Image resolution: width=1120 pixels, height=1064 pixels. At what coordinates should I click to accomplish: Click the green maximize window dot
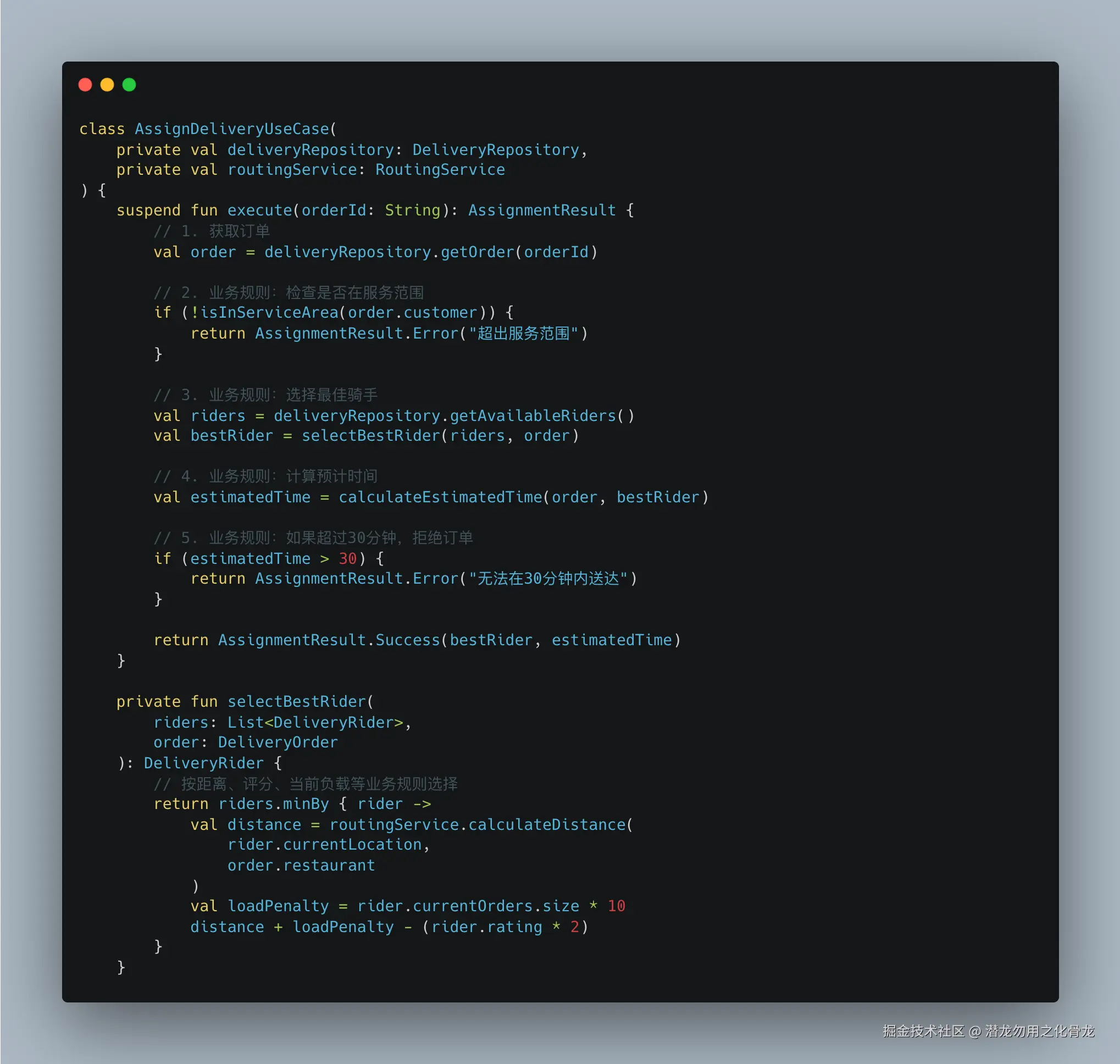point(129,85)
